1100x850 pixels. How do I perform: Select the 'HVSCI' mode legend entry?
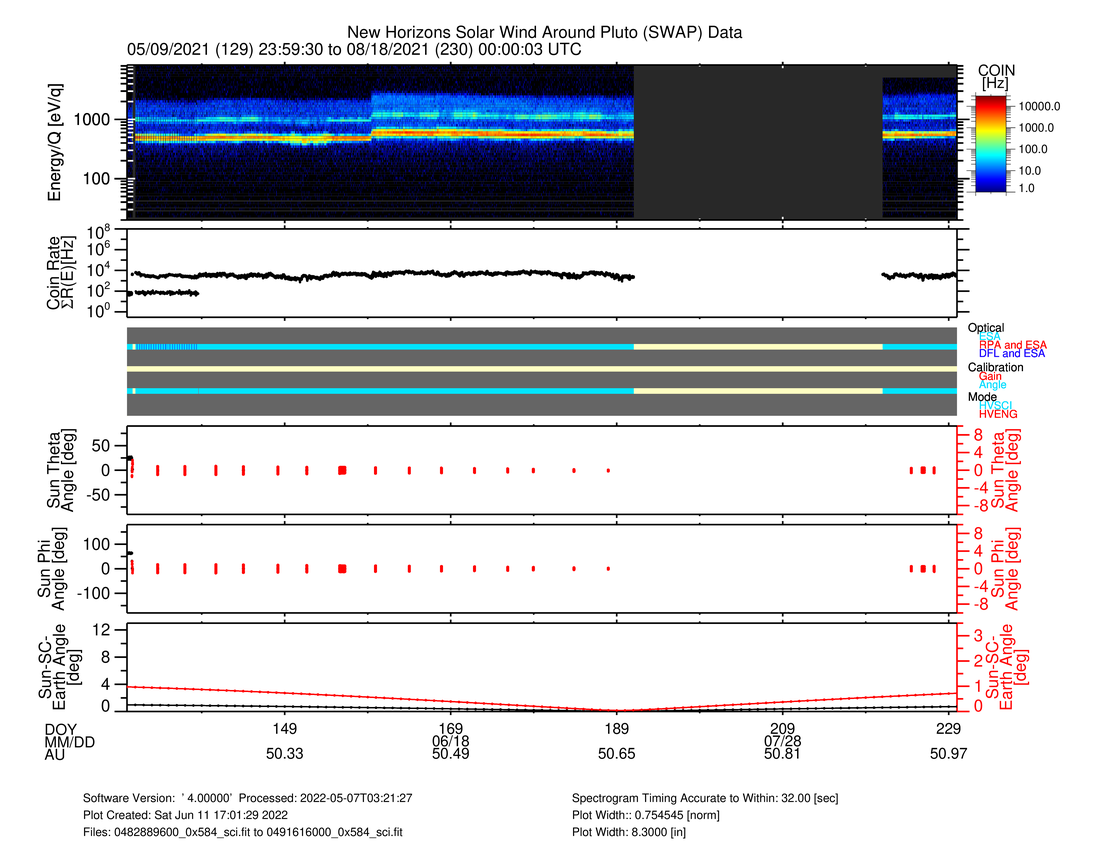(999, 405)
